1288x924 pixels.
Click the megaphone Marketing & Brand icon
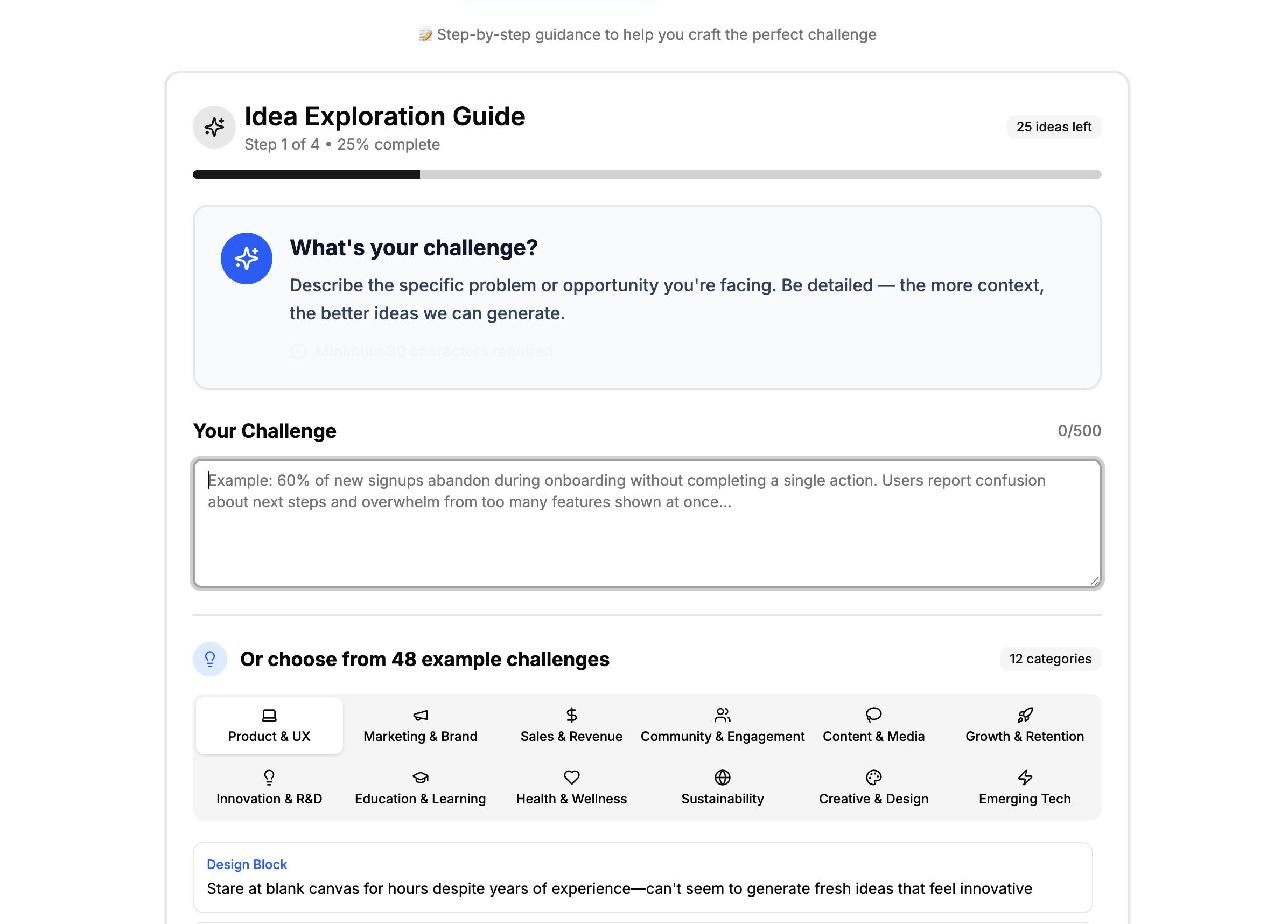tap(420, 715)
